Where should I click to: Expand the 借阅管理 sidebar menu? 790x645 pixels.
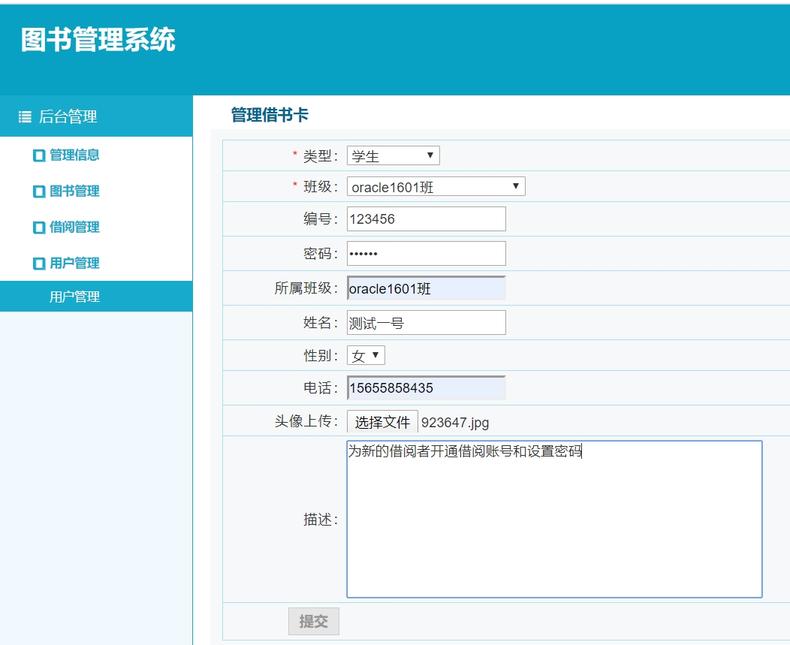click(x=74, y=227)
